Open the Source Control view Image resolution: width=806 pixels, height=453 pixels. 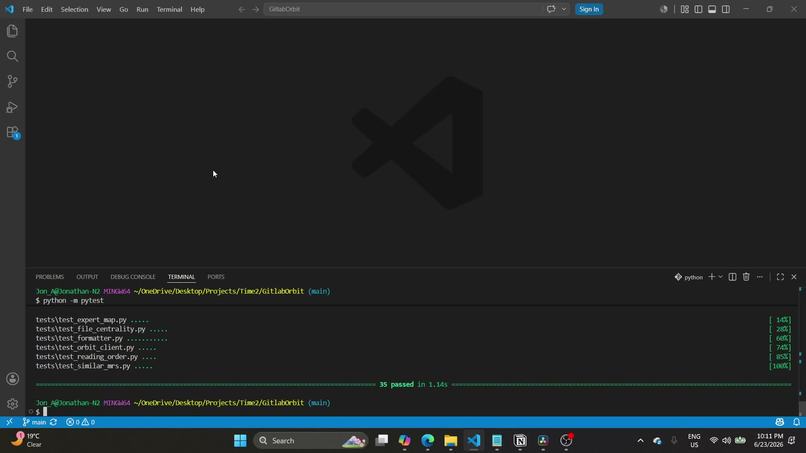pos(12,81)
